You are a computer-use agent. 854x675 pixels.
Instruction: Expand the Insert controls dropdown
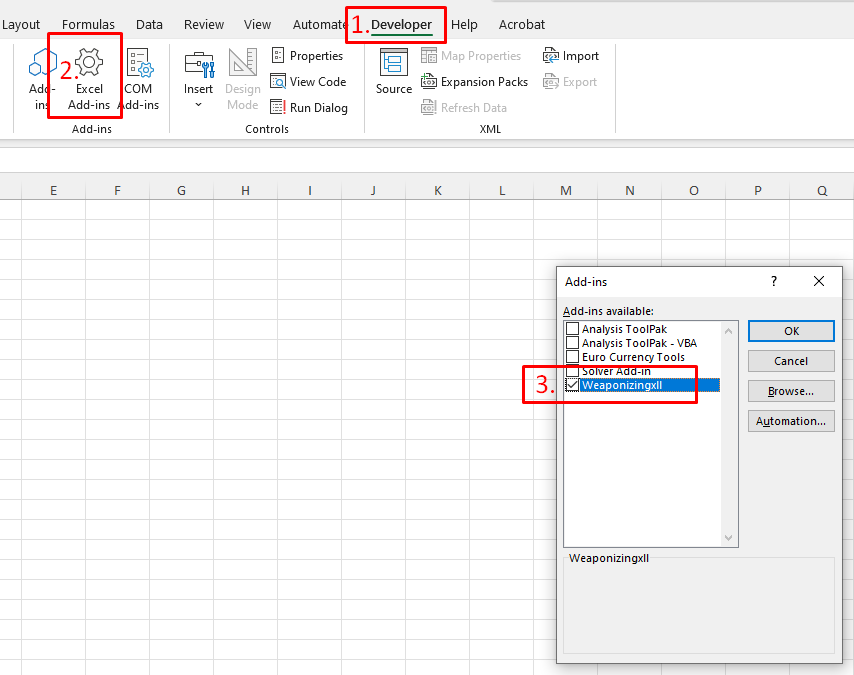click(198, 104)
